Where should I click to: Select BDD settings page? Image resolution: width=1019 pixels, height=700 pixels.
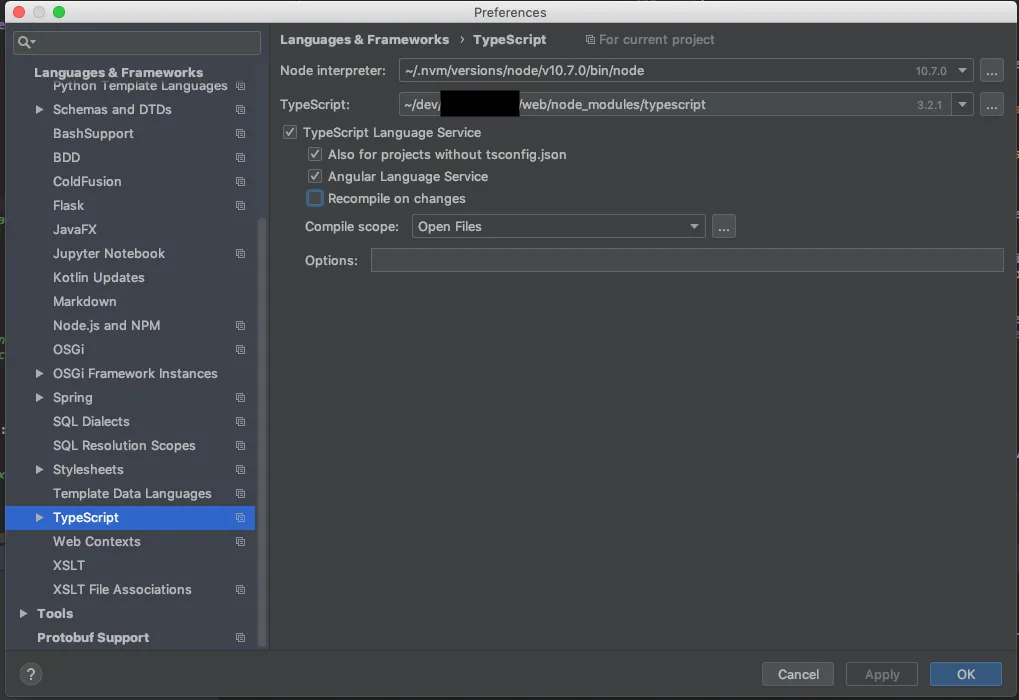point(66,157)
